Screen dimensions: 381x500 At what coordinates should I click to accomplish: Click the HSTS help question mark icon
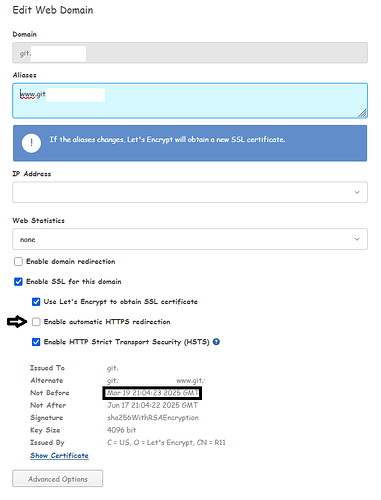[x=216, y=342]
